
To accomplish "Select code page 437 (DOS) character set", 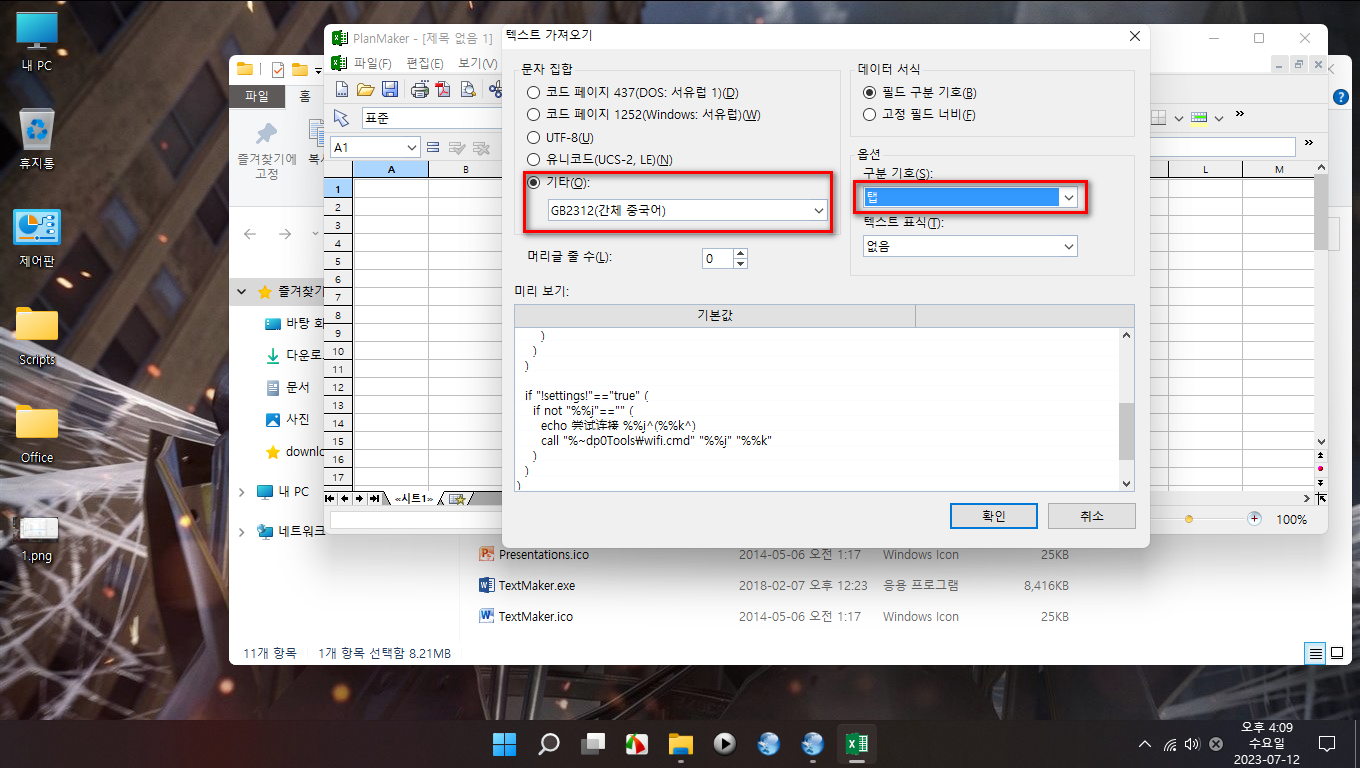I will pyautogui.click(x=534, y=92).
